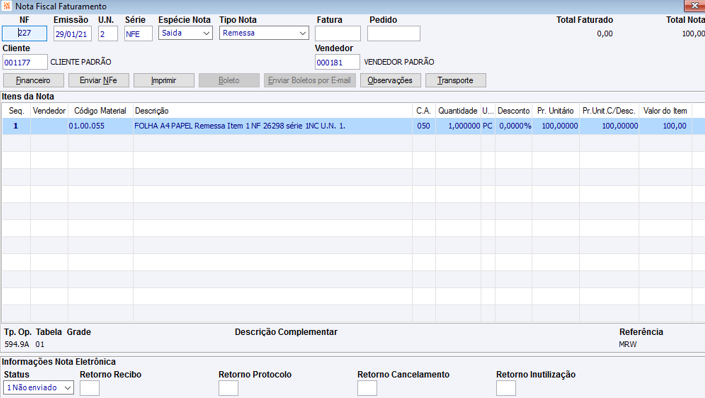This screenshot has height=398, width=705.
Task: Open the Observações button
Action: [390, 80]
